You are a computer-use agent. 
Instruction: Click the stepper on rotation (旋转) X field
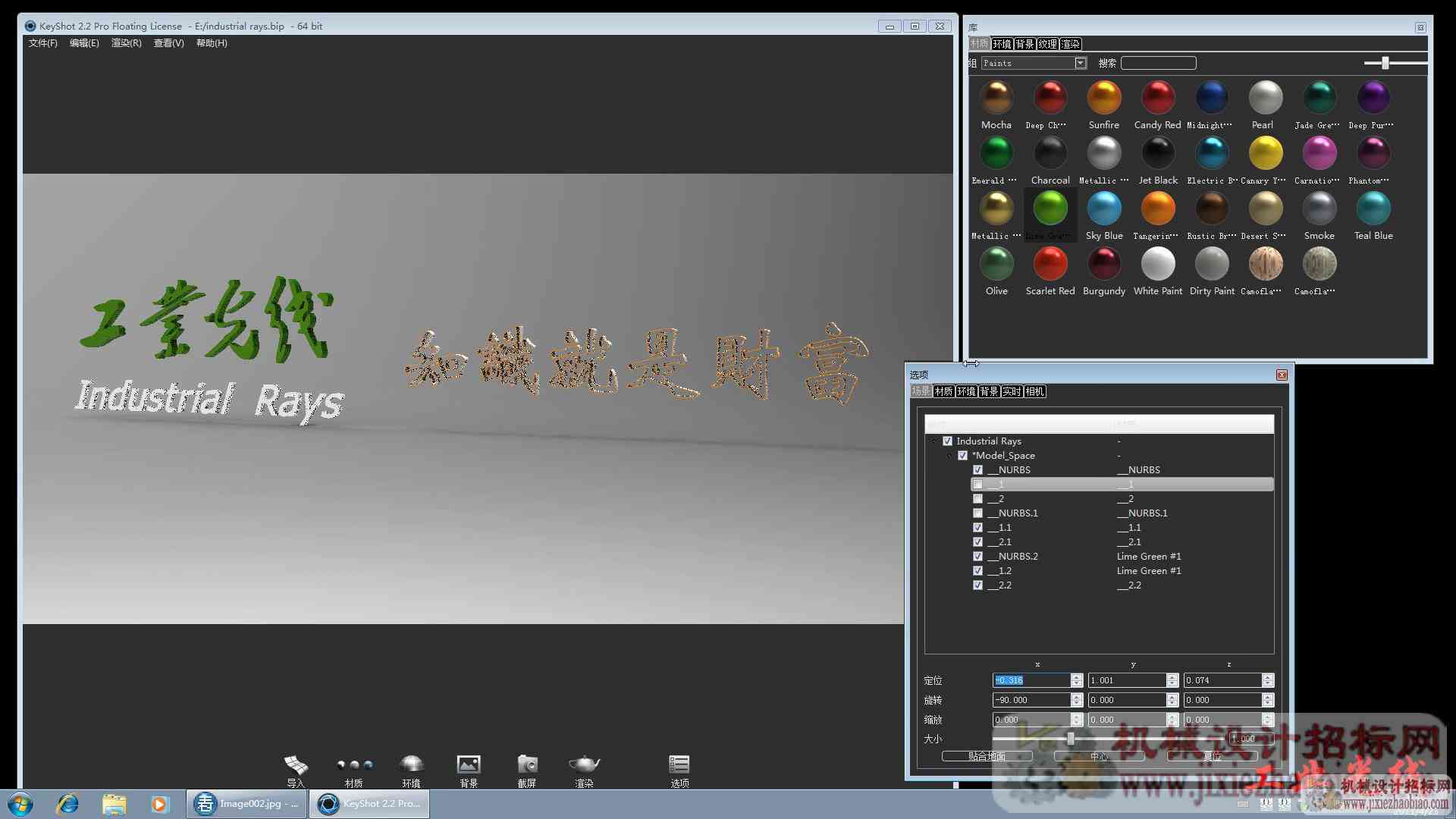(1077, 700)
